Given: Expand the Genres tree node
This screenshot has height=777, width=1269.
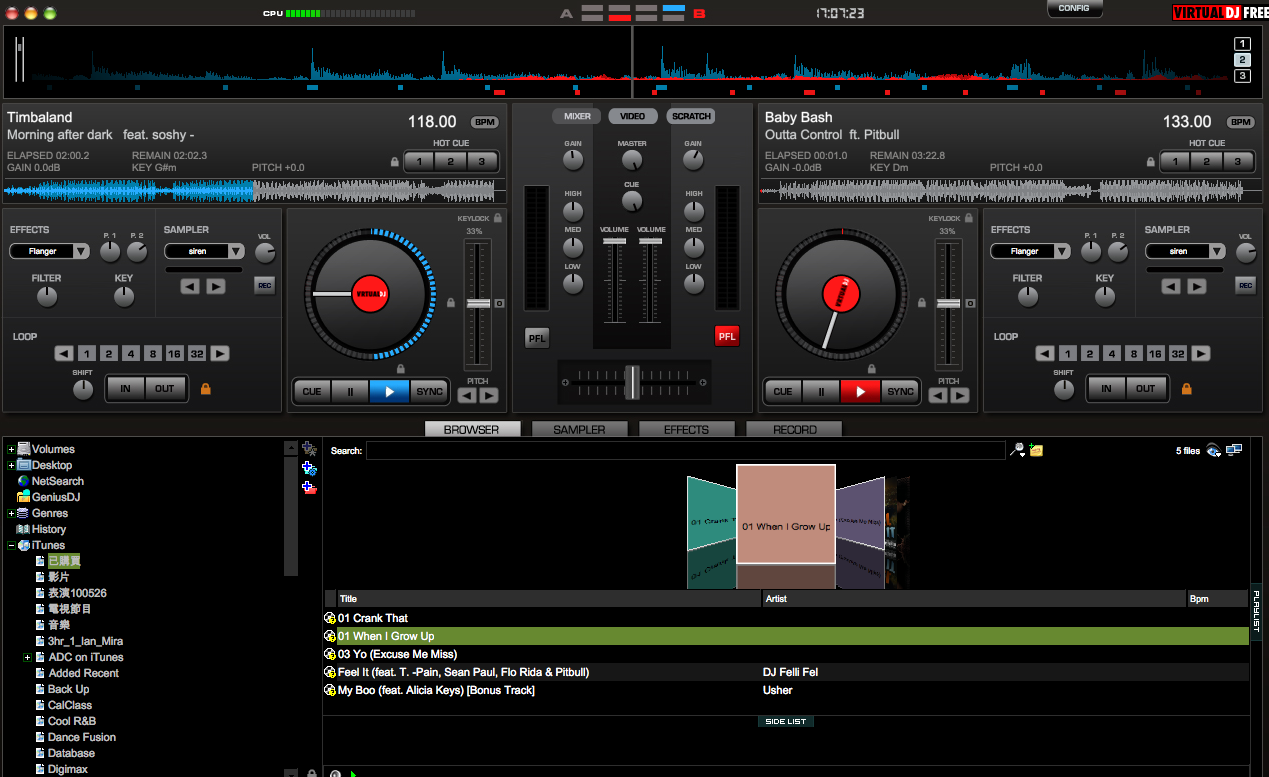Looking at the screenshot, I should pyautogui.click(x=11, y=513).
